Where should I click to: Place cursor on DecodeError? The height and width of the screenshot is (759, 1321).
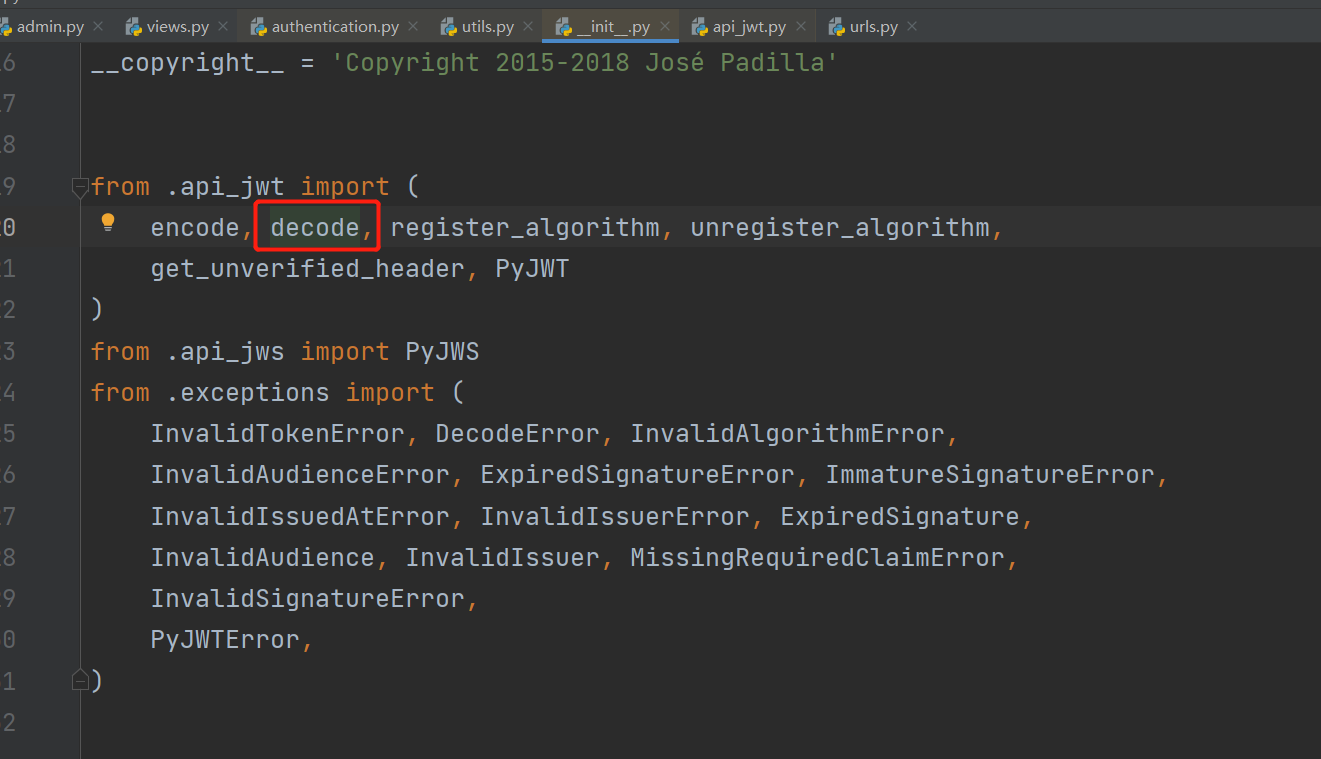[x=517, y=434]
